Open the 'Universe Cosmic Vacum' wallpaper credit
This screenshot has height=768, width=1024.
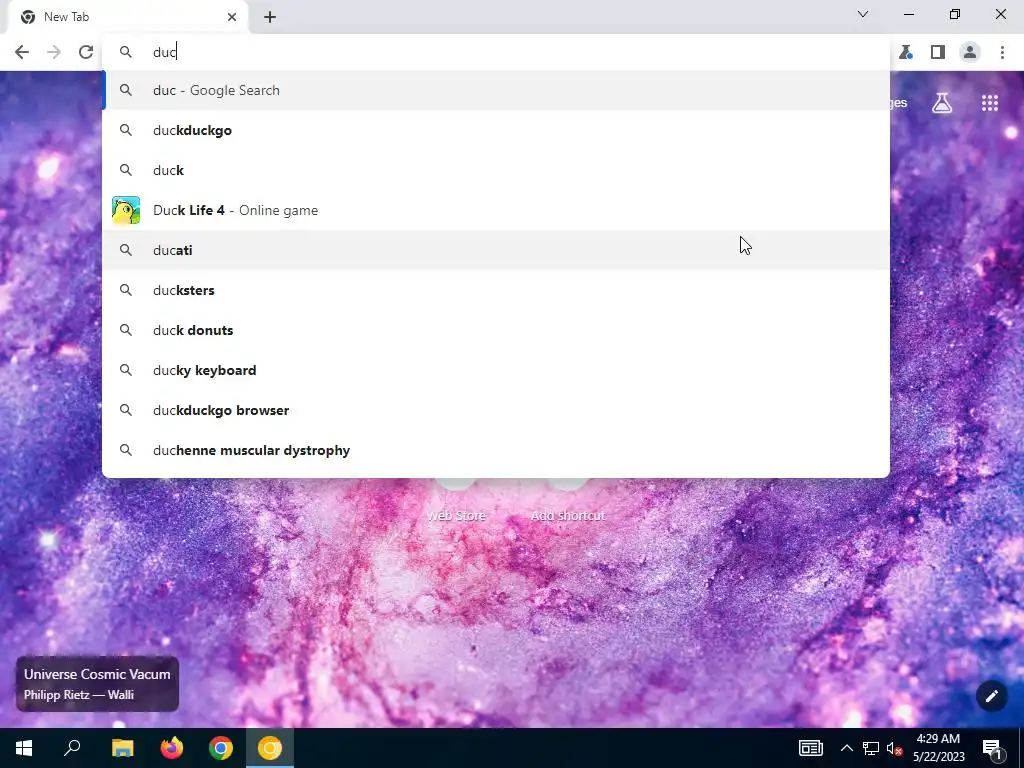point(97,684)
